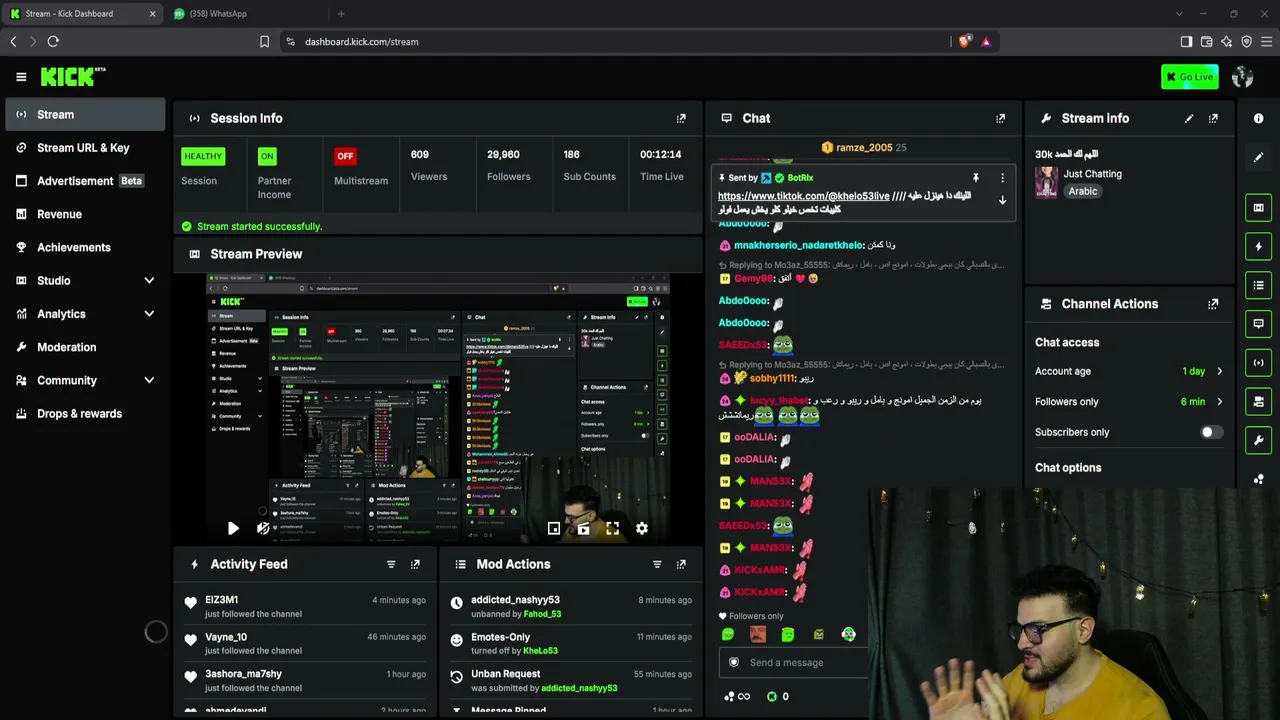
Task: Open the hamburger navigation menu
Action: point(21,77)
